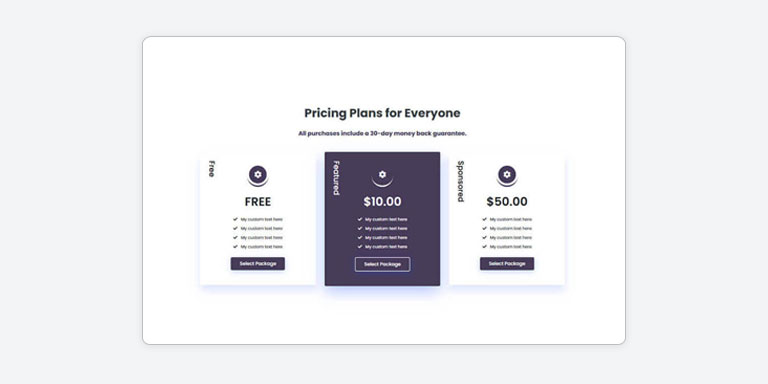The width and height of the screenshot is (768, 384).
Task: Click the gear icon on Sponsored plan
Action: tap(507, 174)
